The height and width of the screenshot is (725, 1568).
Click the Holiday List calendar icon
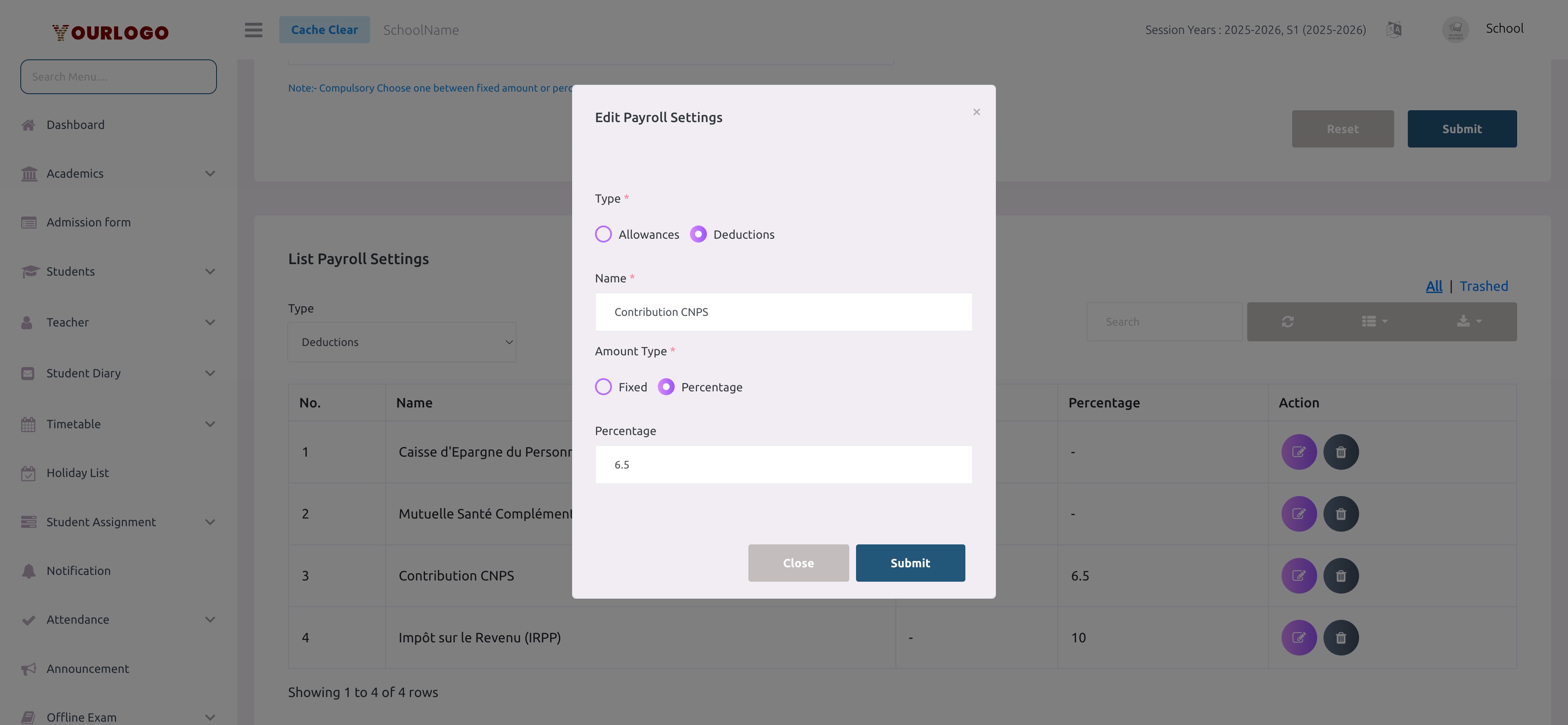point(28,472)
